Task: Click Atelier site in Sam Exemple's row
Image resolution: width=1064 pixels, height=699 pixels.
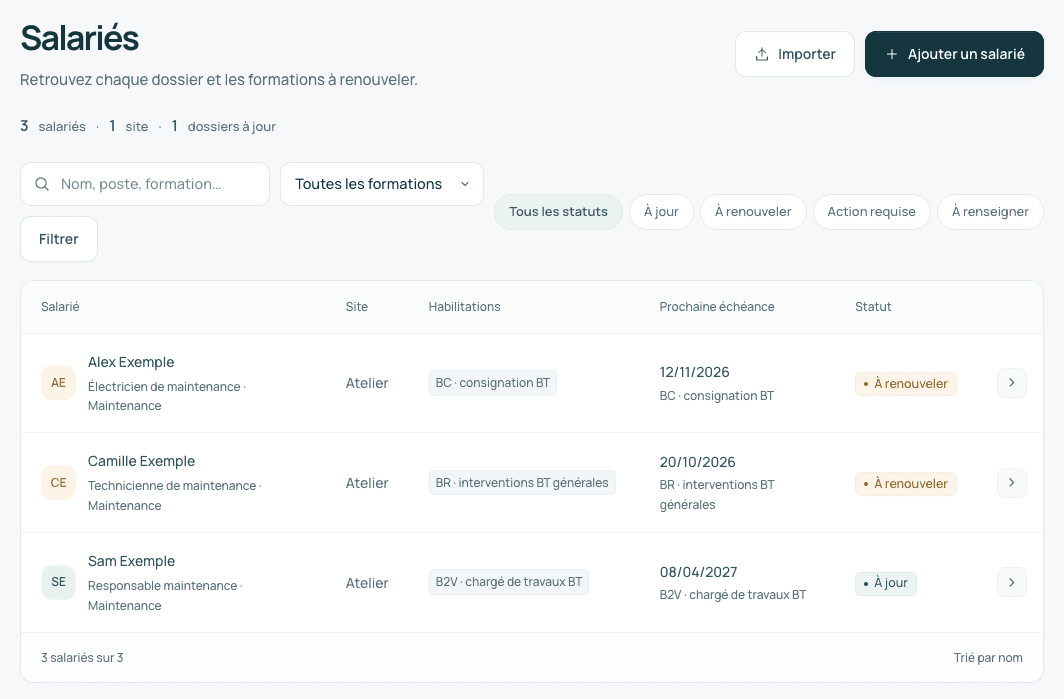Action: point(367,583)
